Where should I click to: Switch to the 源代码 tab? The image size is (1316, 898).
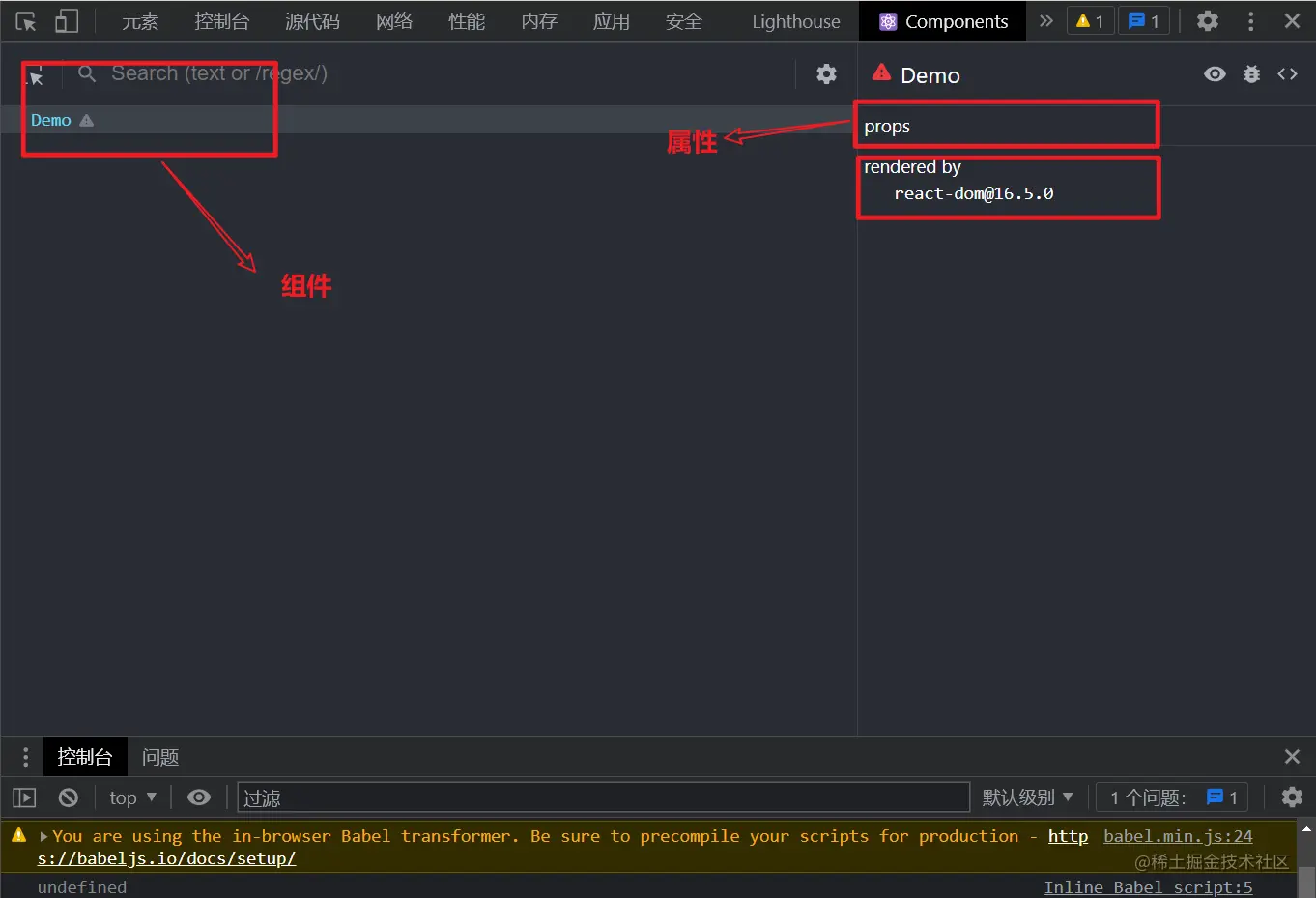click(x=312, y=21)
